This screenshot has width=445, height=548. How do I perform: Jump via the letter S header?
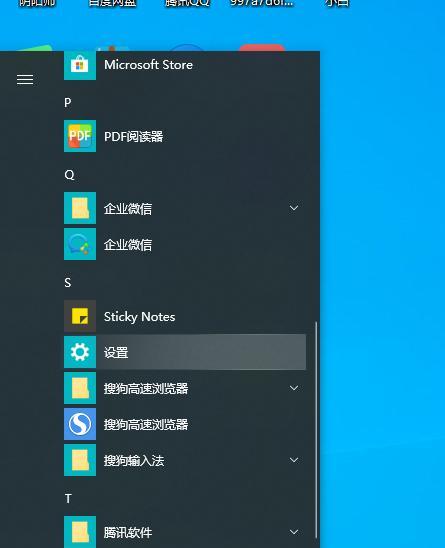click(68, 282)
